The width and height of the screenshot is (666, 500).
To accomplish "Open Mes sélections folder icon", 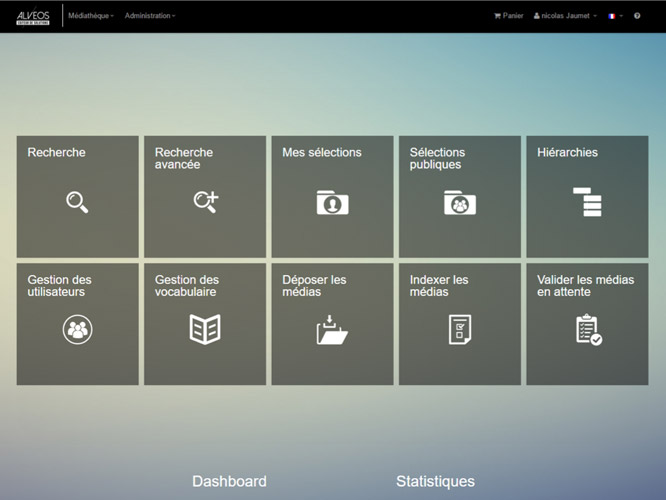I will tap(332, 203).
